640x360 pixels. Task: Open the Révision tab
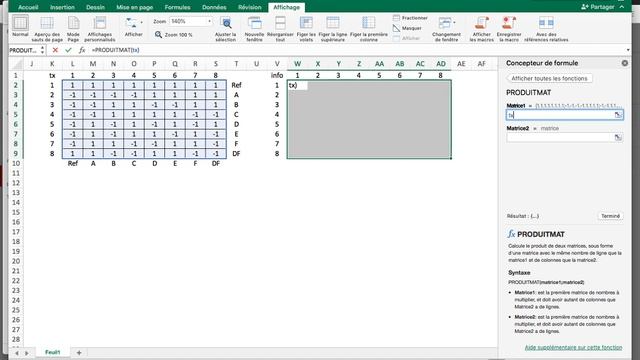(x=250, y=7)
